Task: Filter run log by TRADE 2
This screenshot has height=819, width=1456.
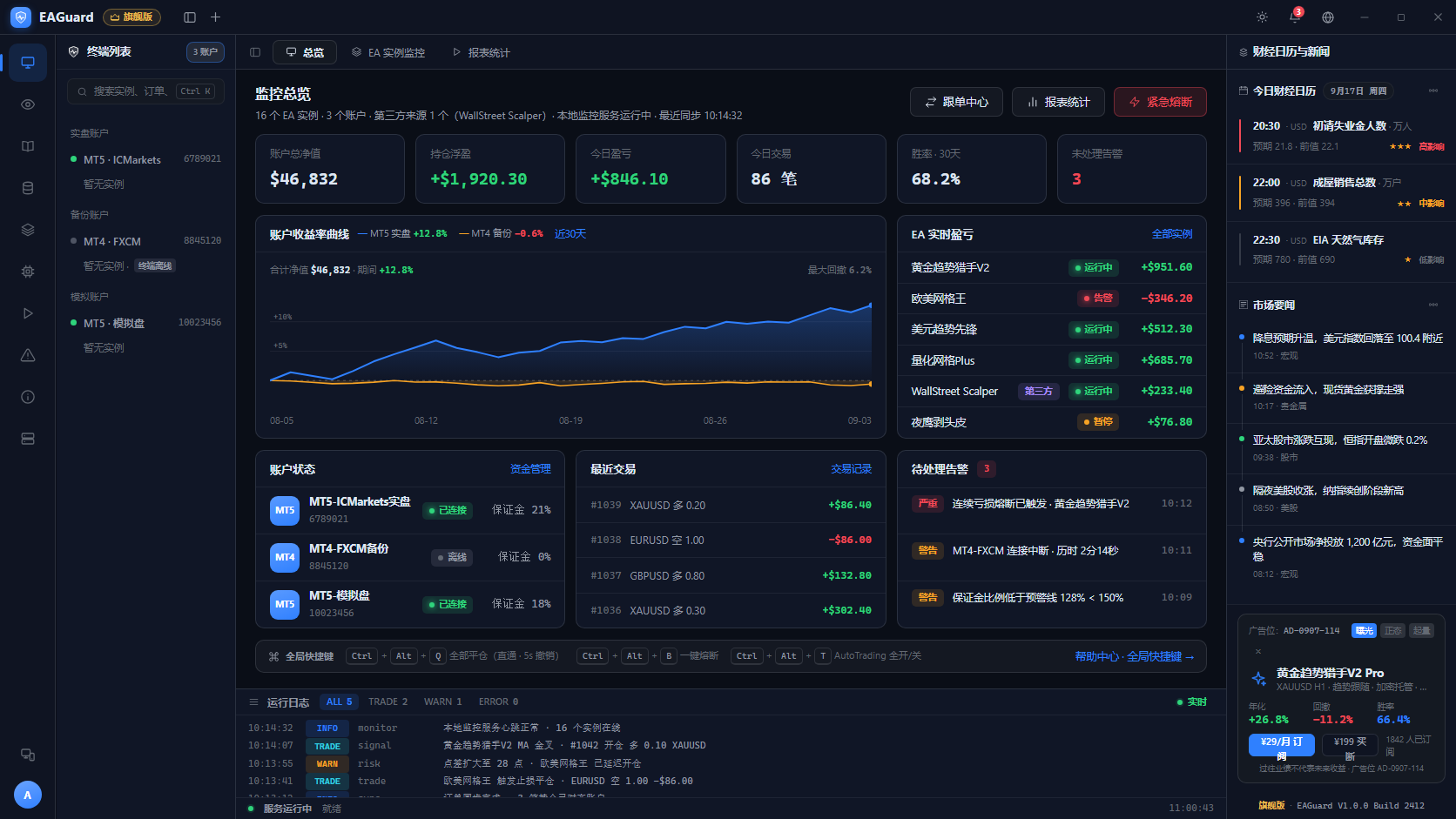Action: point(388,702)
